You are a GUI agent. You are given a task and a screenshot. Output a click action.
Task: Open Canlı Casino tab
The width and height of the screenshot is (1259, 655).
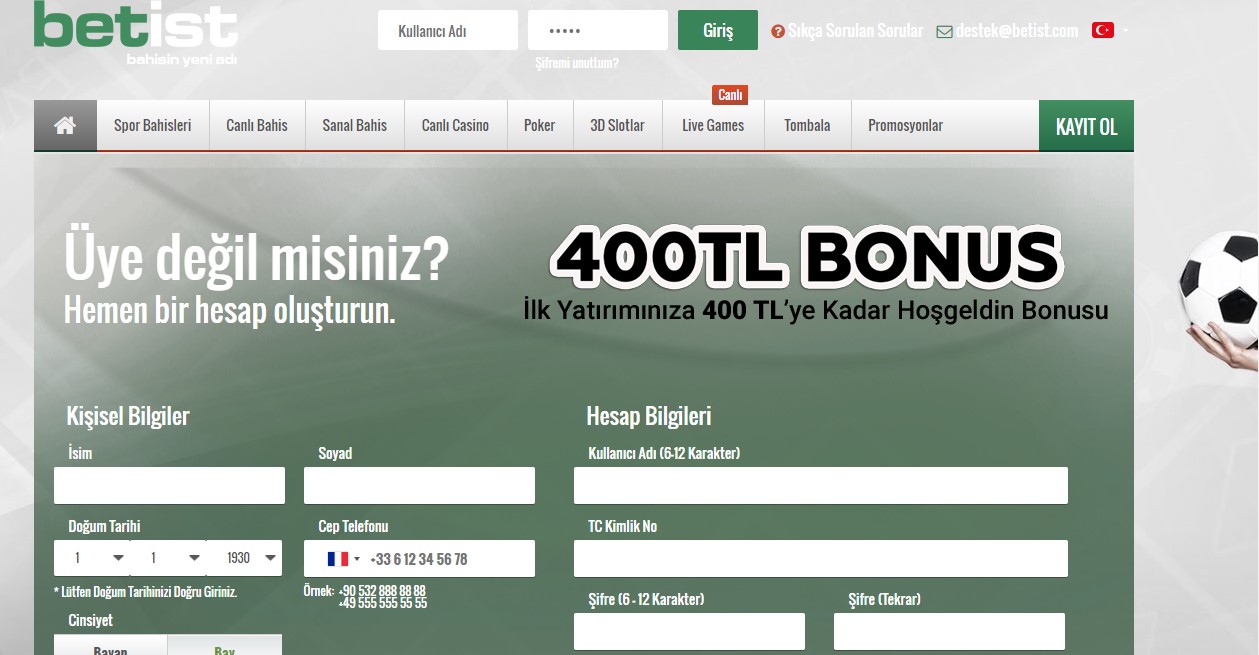[455, 125]
